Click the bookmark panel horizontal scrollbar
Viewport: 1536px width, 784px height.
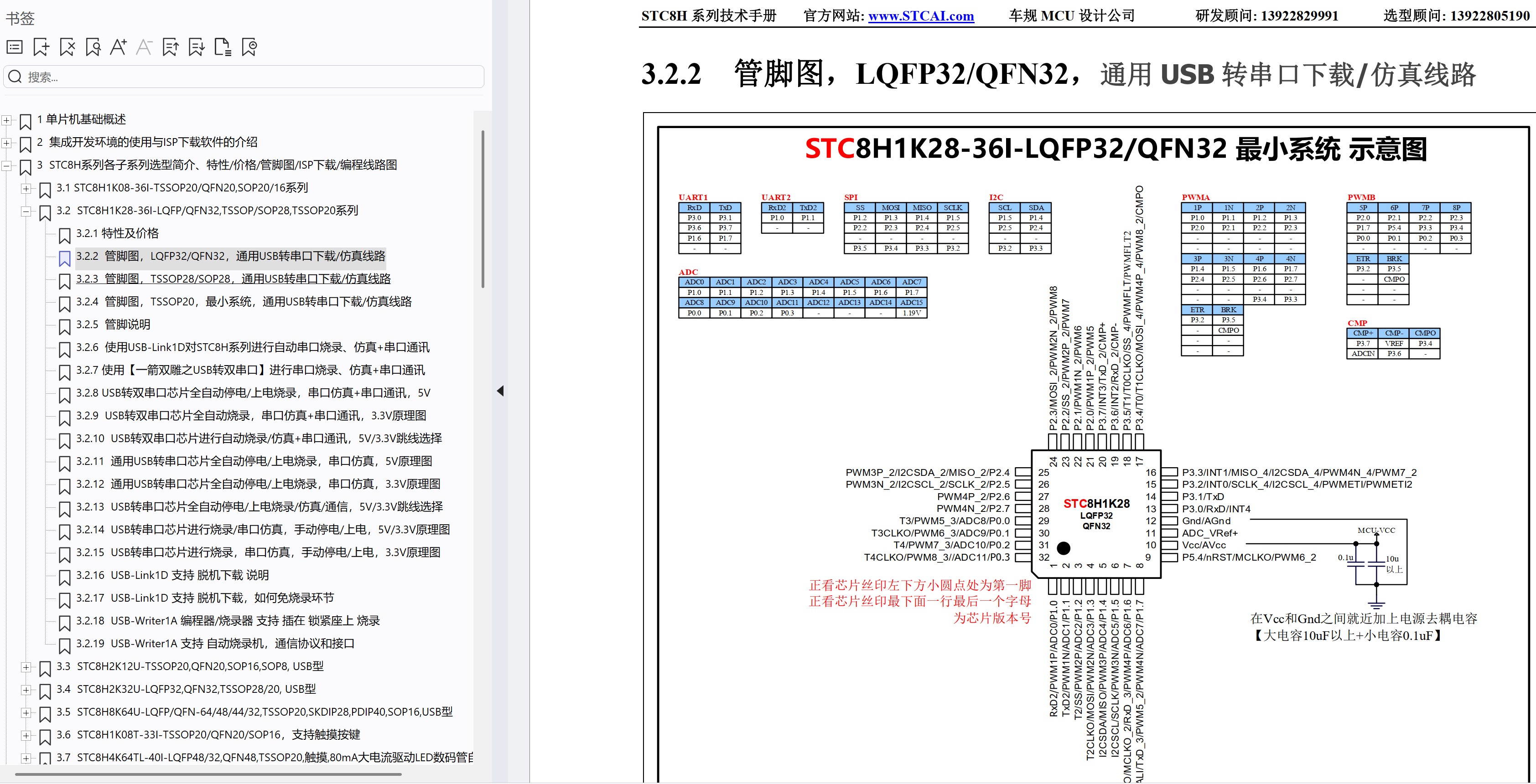[209, 774]
